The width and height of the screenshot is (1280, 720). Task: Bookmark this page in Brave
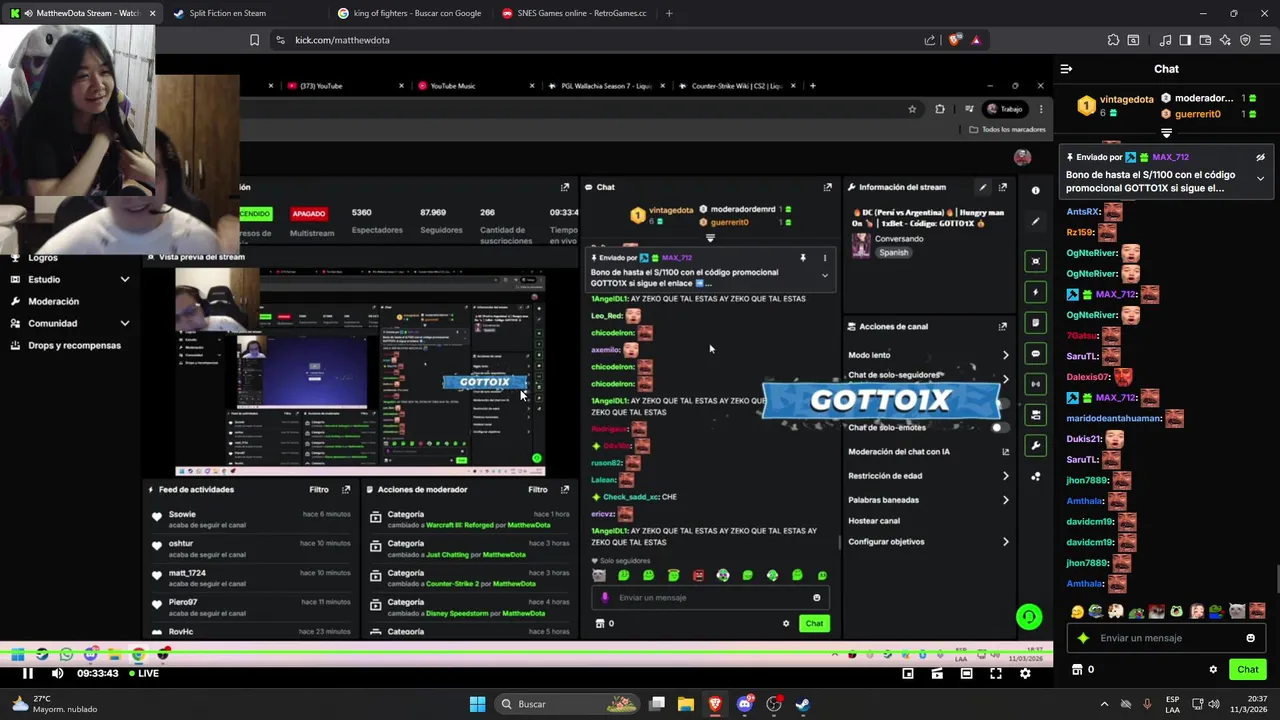[x=254, y=40]
